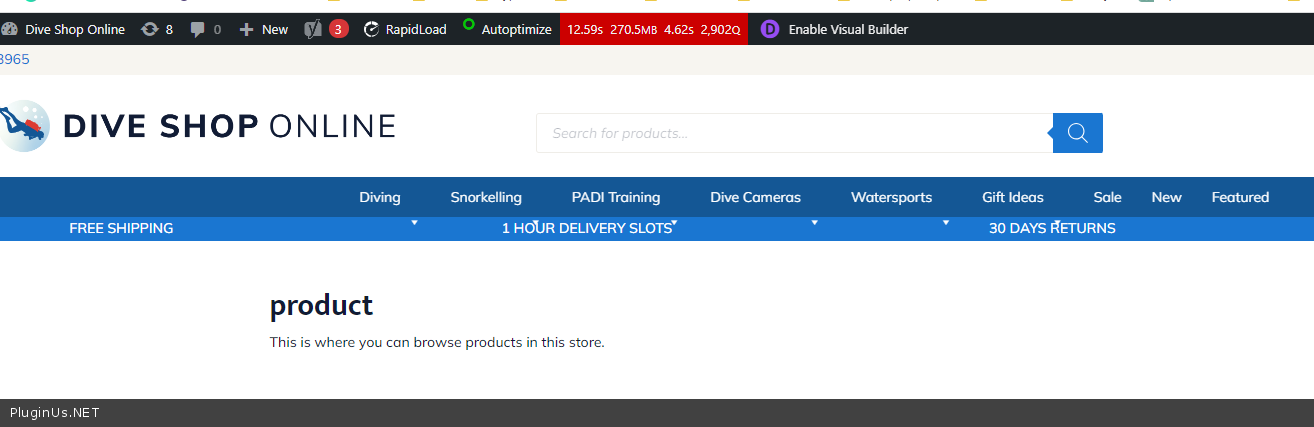Click the updates icon showing 8

coord(157,29)
